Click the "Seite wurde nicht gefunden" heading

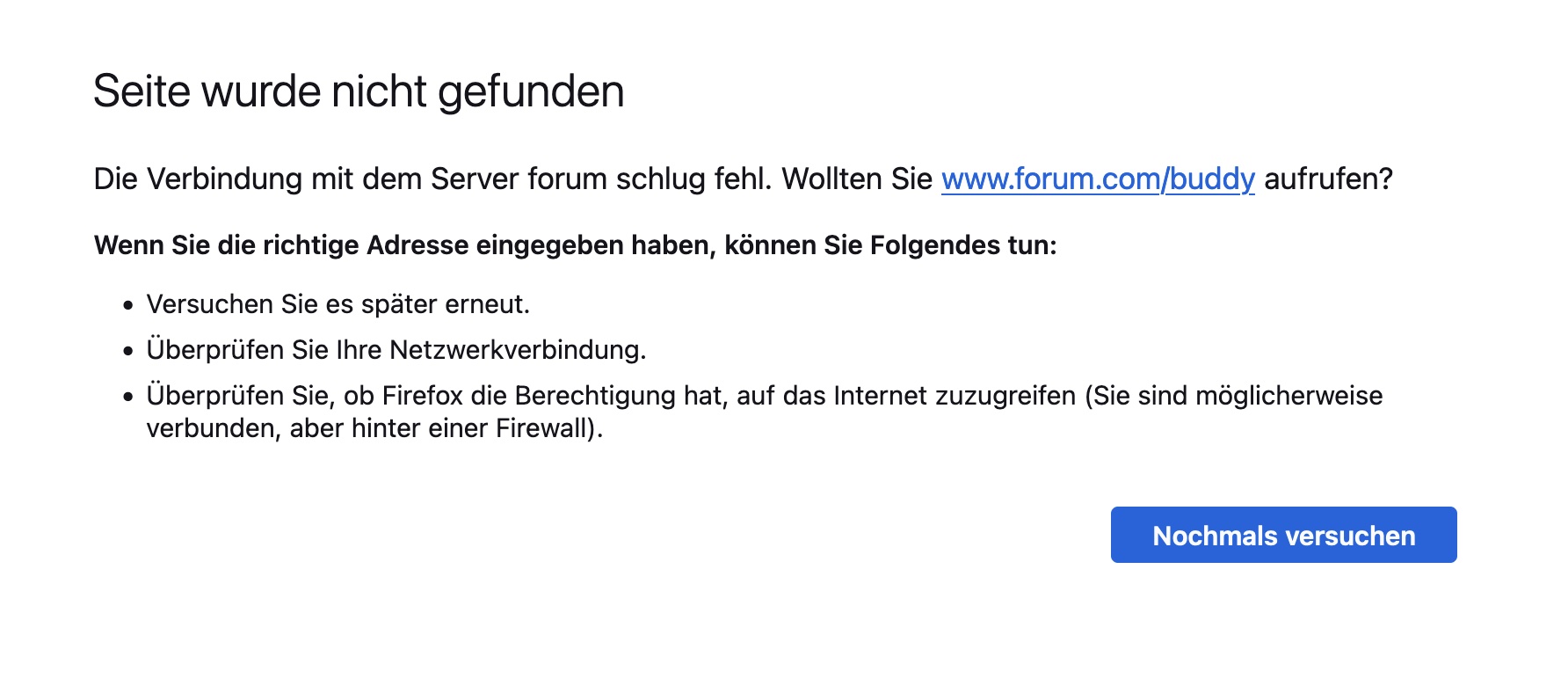pyautogui.click(x=359, y=91)
